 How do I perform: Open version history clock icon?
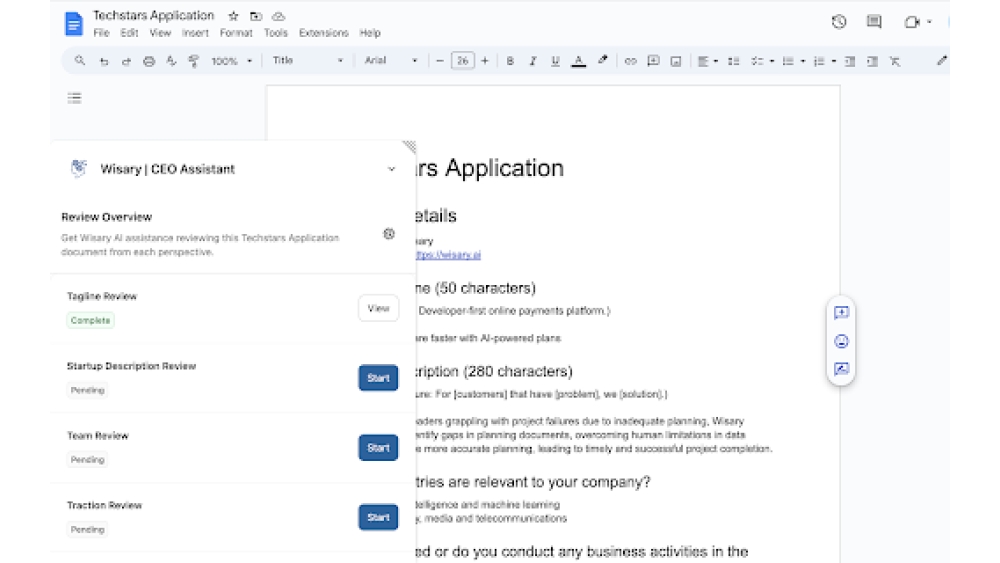click(x=839, y=22)
